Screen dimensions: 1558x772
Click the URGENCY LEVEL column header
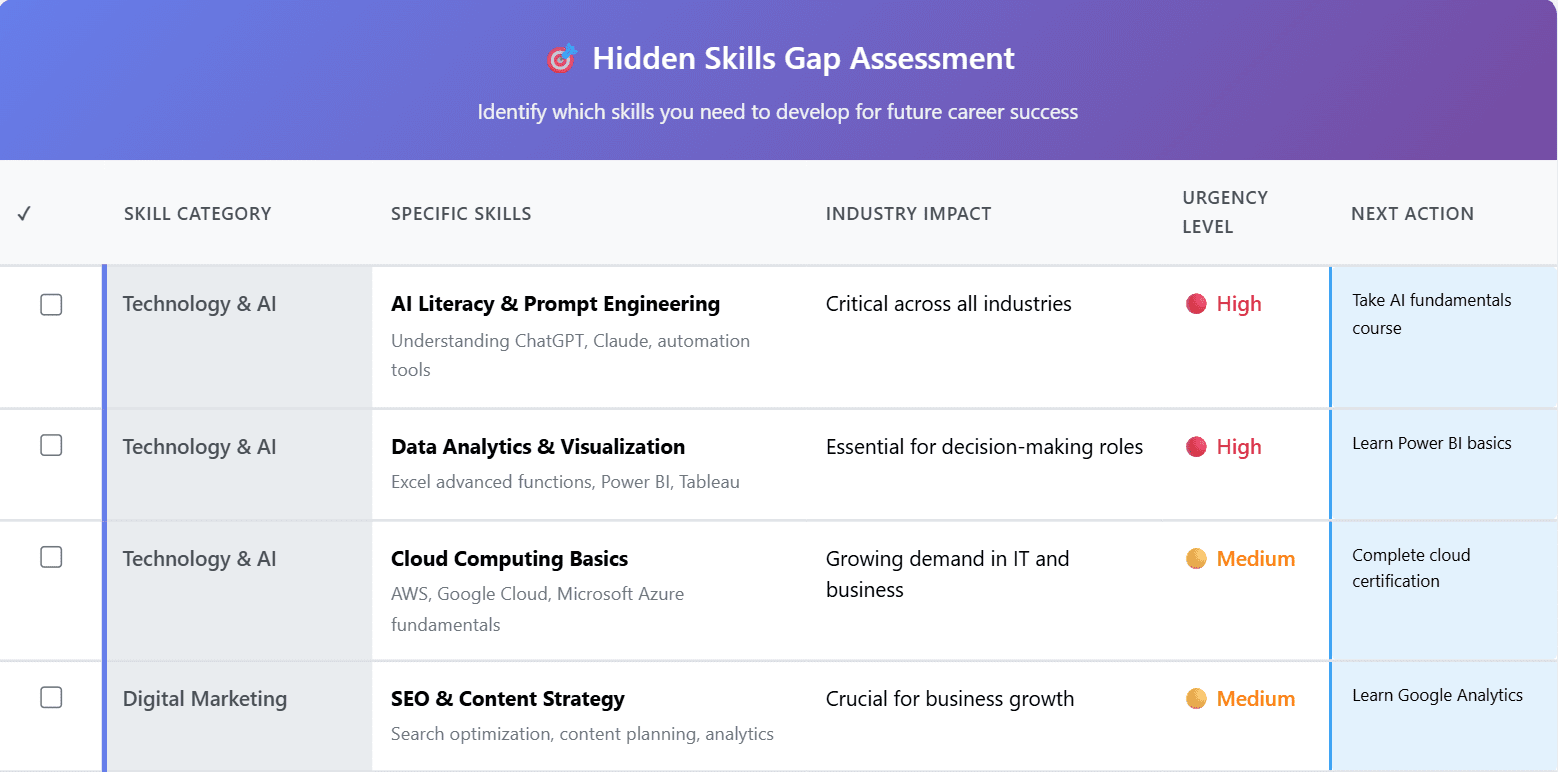[x=1225, y=213]
